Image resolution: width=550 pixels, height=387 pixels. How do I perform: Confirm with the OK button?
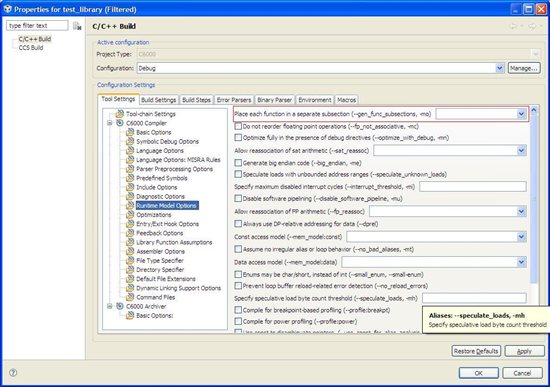click(x=478, y=373)
